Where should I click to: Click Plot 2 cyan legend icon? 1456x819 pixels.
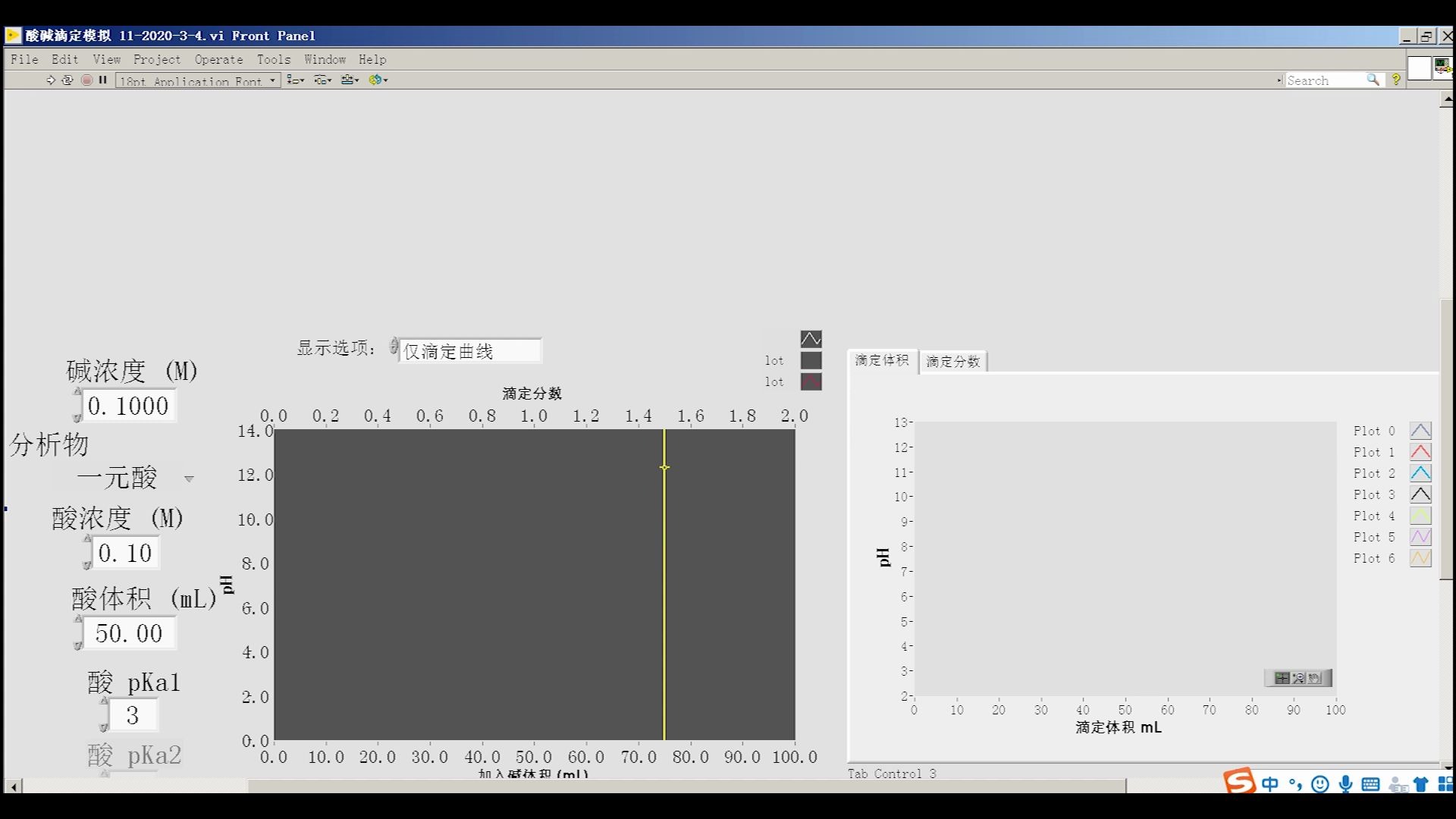click(x=1420, y=473)
